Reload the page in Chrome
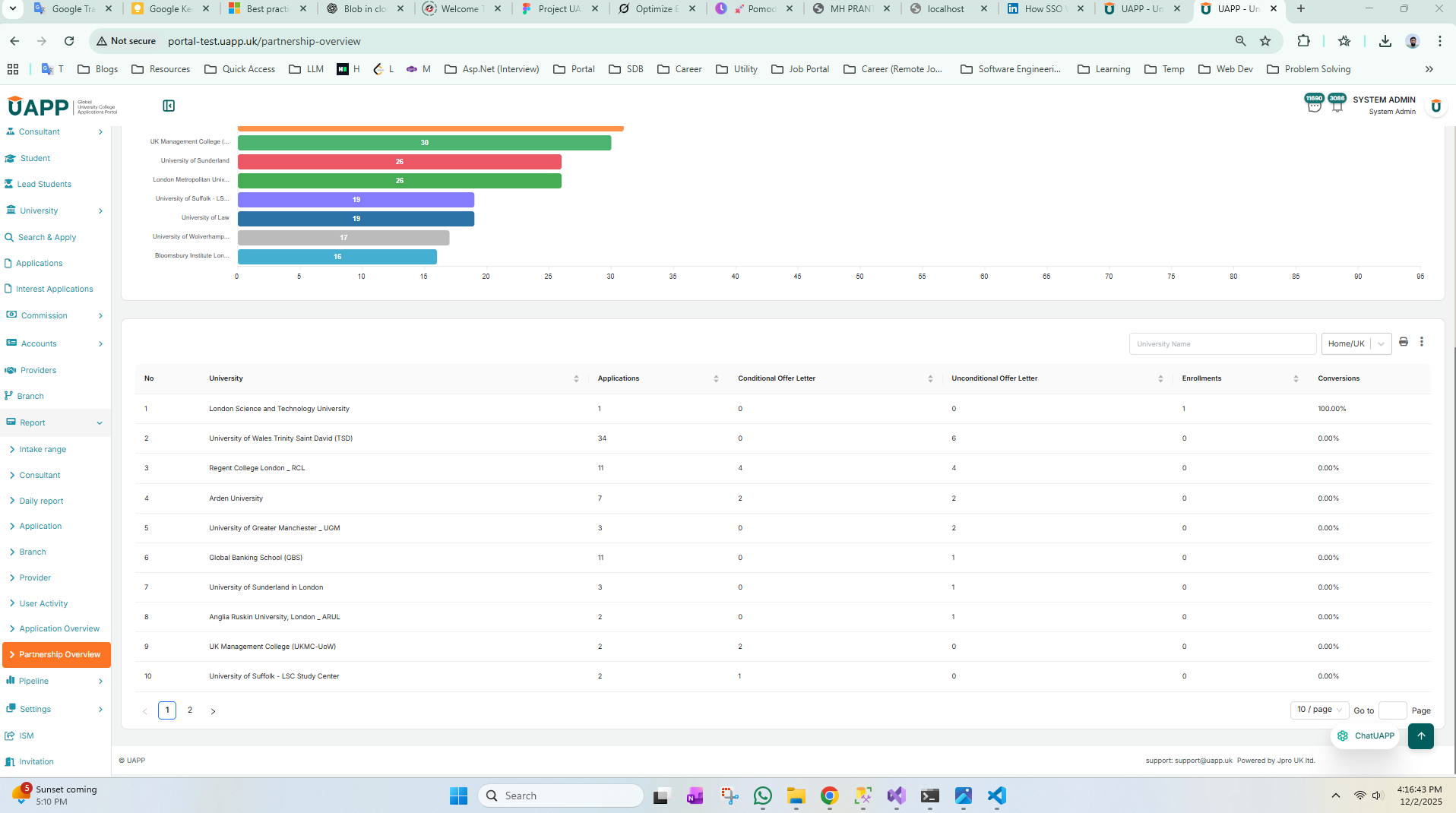Image resolution: width=1456 pixels, height=813 pixels. [x=69, y=41]
